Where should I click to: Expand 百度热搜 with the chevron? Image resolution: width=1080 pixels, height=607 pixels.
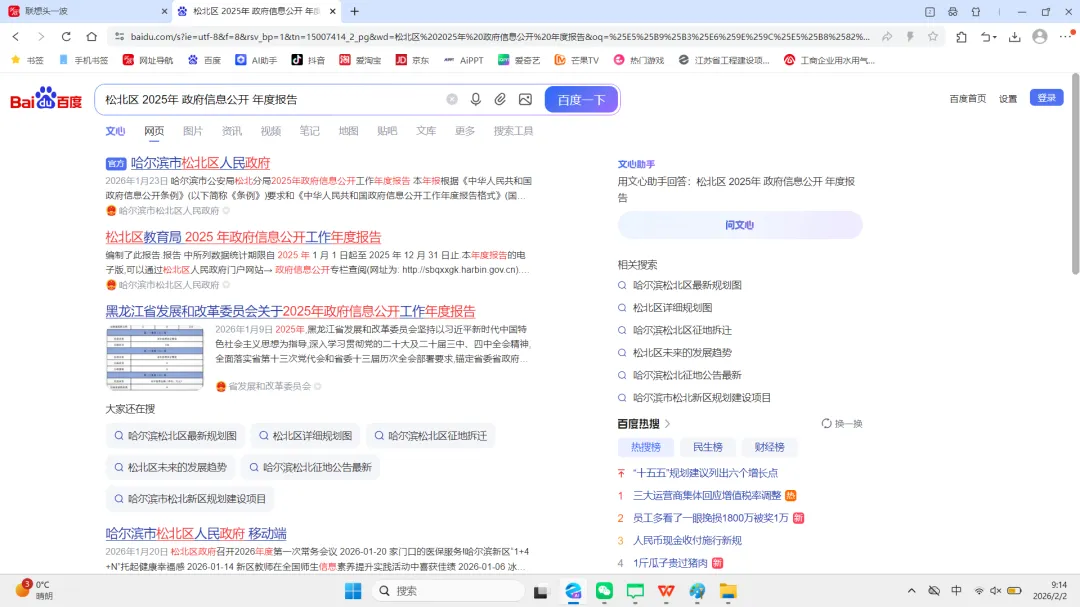(667, 424)
